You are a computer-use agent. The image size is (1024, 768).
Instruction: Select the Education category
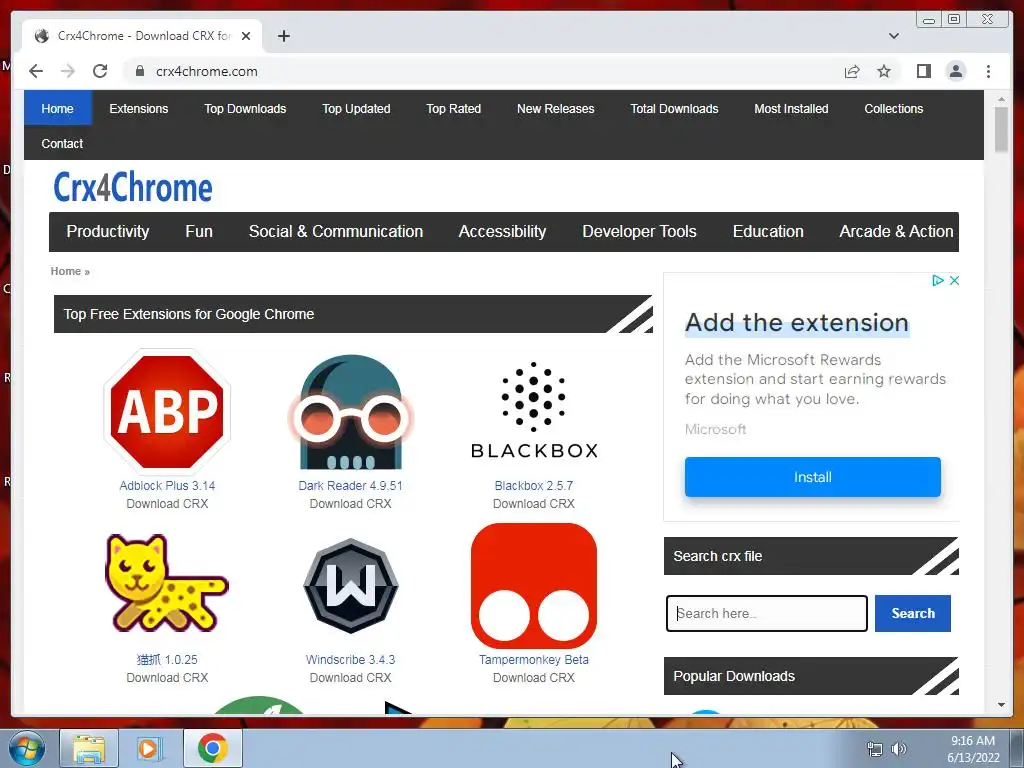[x=768, y=231]
